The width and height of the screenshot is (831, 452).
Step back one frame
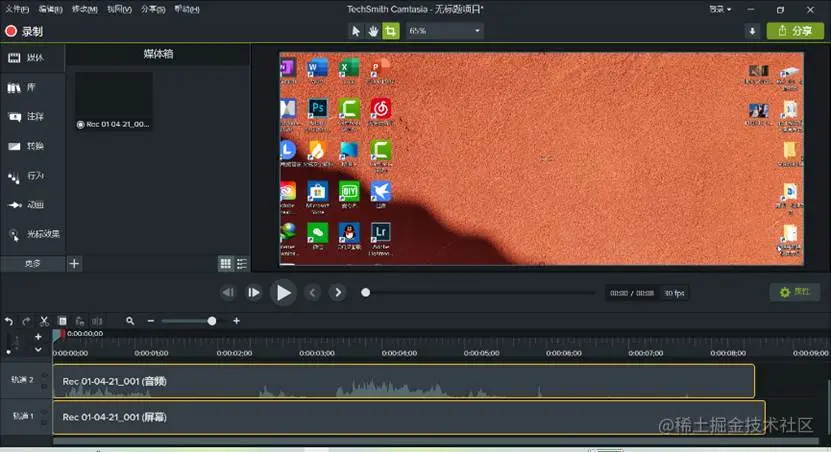[228, 293]
